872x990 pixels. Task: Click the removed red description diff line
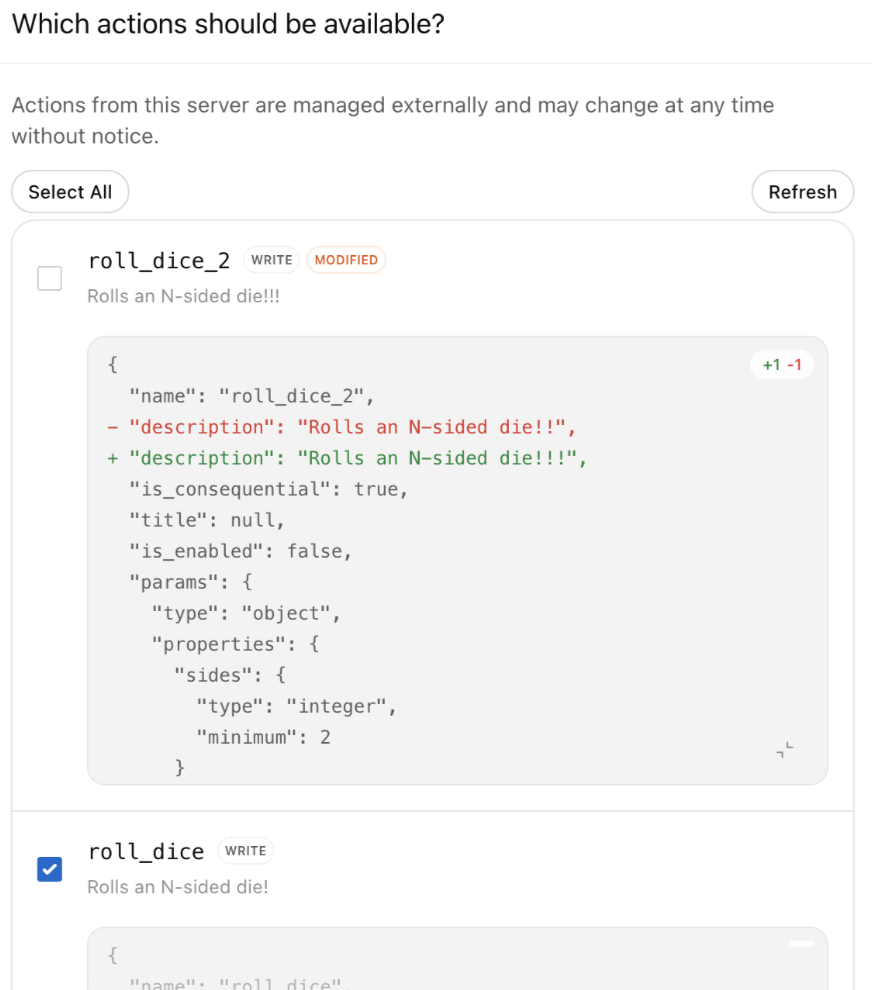342,427
